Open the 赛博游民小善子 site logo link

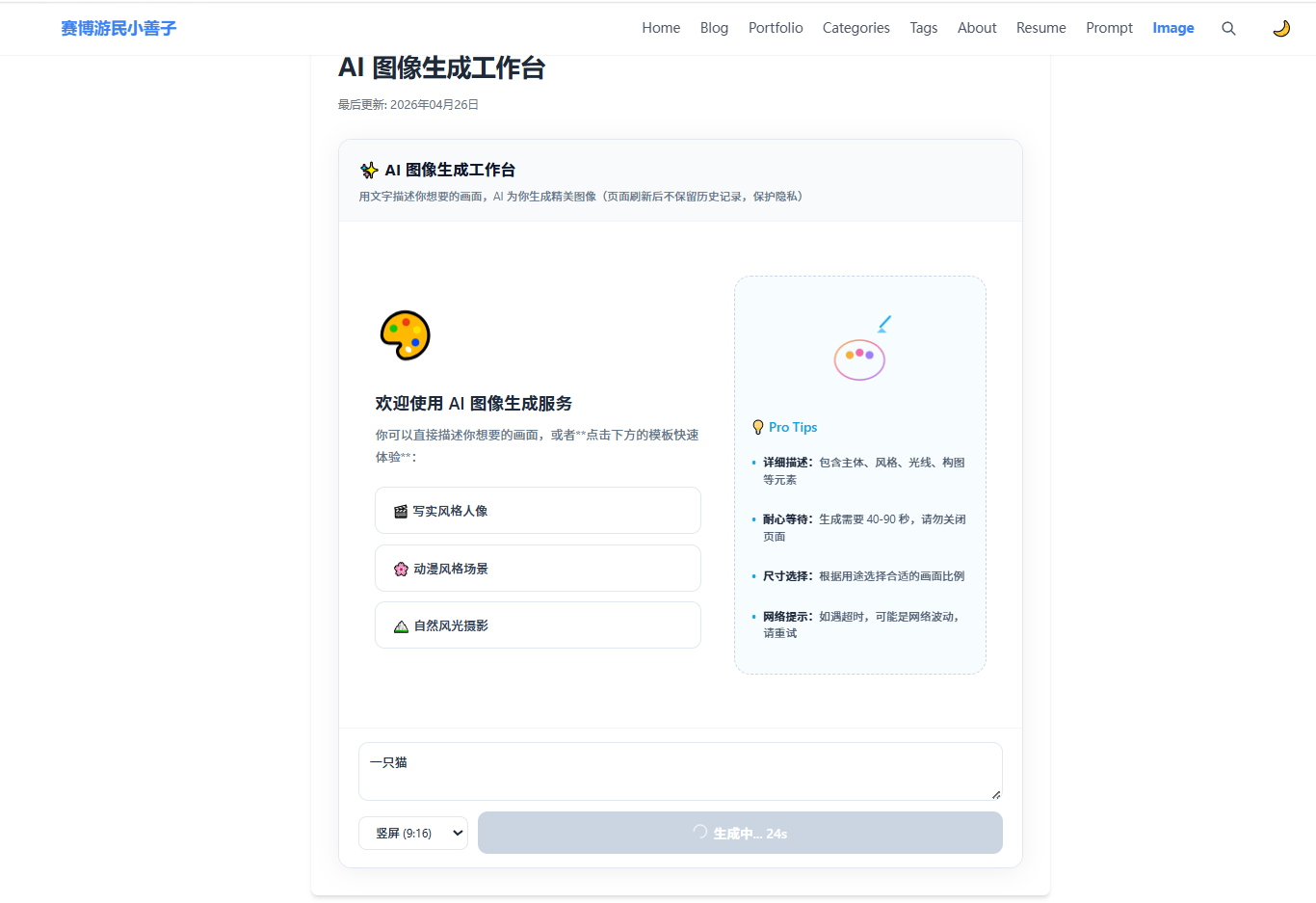coord(118,29)
